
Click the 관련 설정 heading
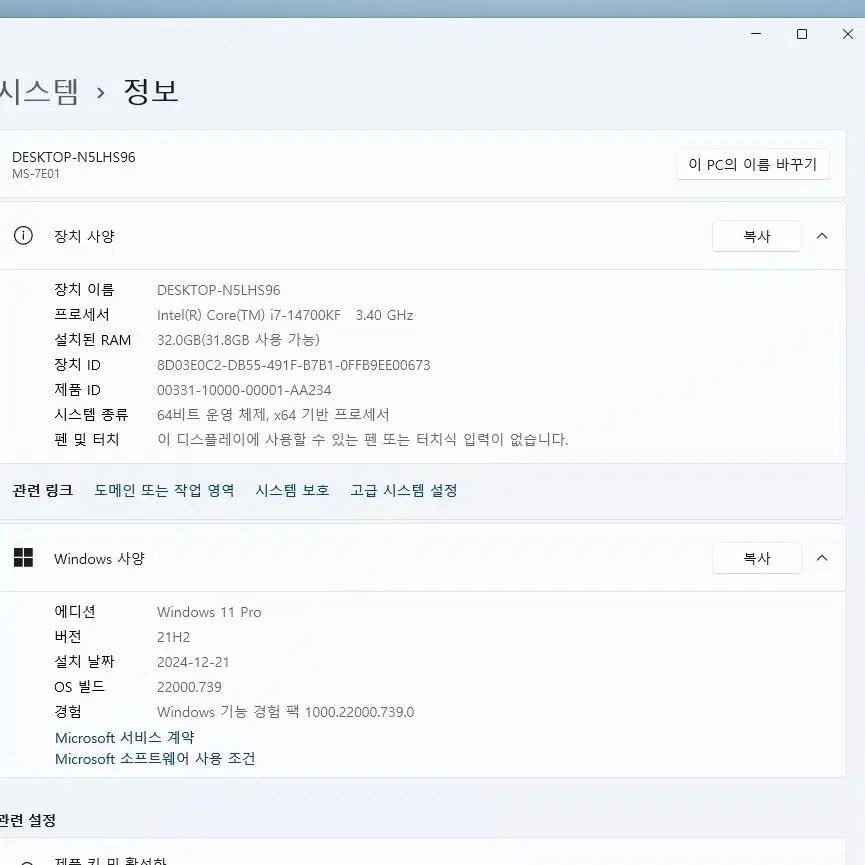[28, 820]
